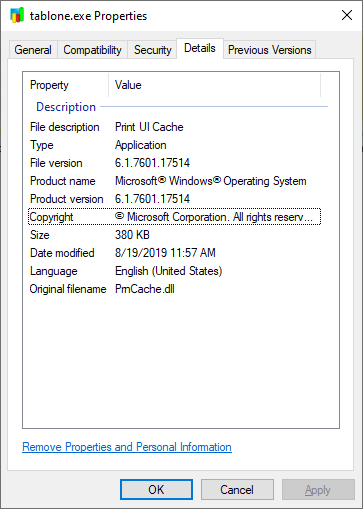Select the Language row label
This screenshot has width=363, height=509.
pyautogui.click(x=54, y=271)
